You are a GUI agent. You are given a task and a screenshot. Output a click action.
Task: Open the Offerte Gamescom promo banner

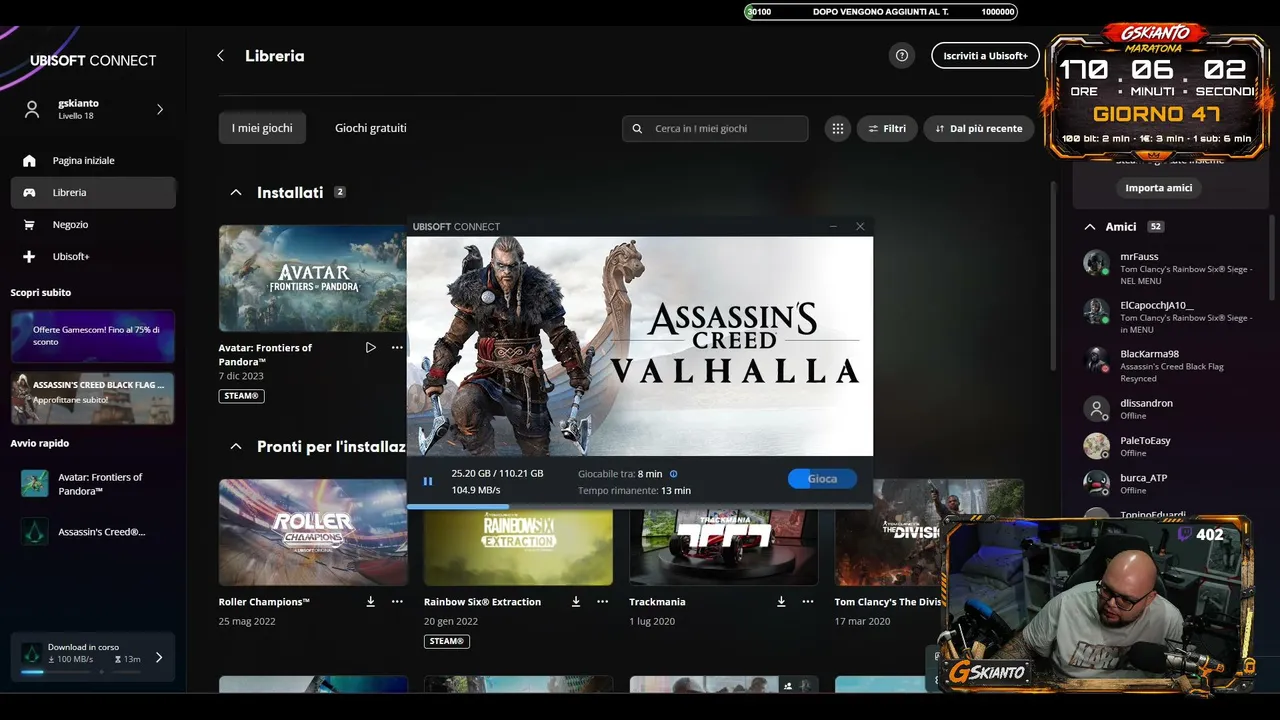tap(93, 336)
